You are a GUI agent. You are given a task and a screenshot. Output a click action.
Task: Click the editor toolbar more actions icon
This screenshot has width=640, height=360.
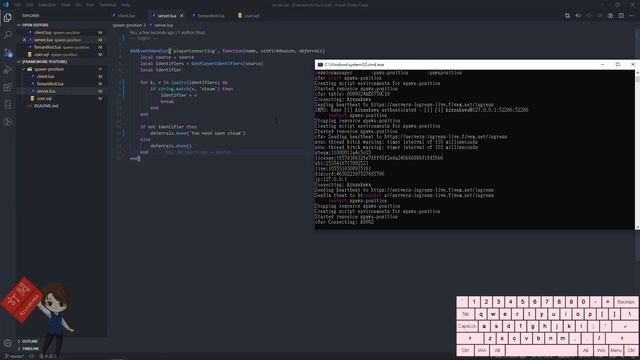(x=632, y=16)
